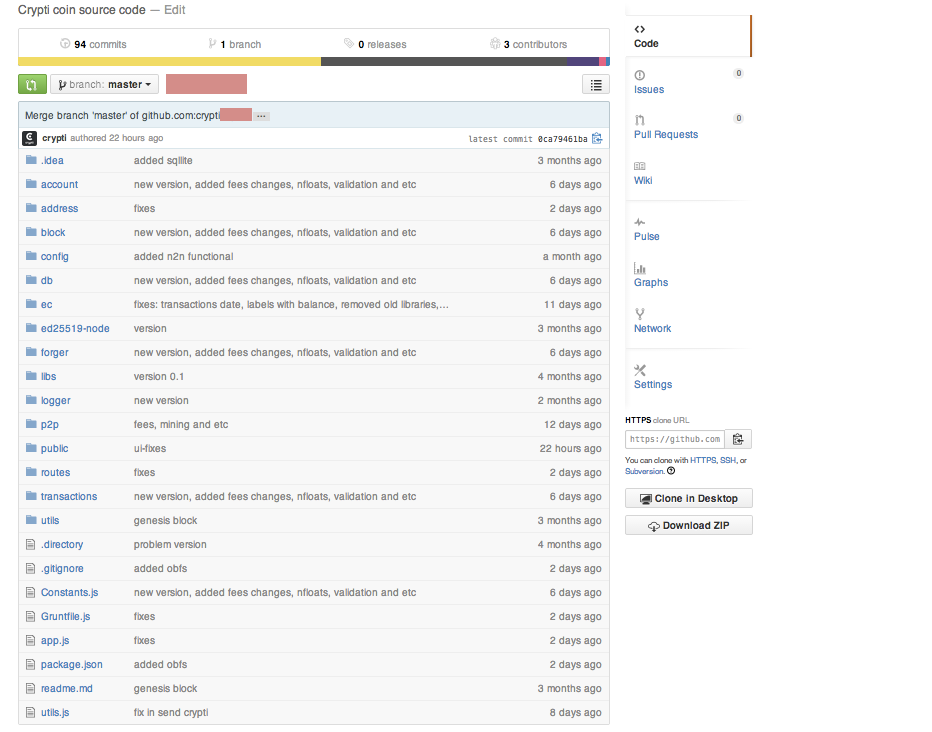
Task: Open the transactions folder
Action: (69, 497)
